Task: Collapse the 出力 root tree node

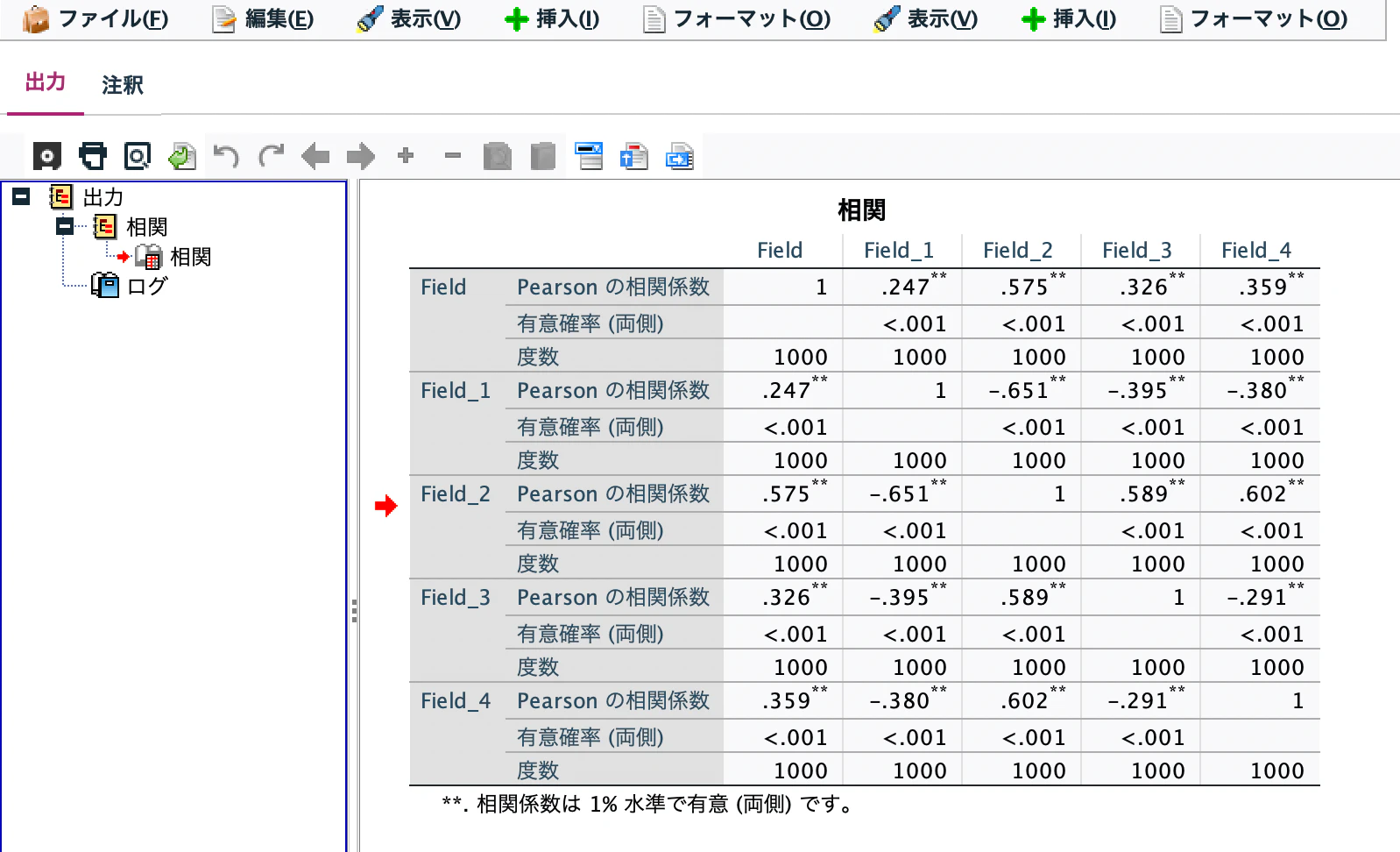Action: point(22,196)
